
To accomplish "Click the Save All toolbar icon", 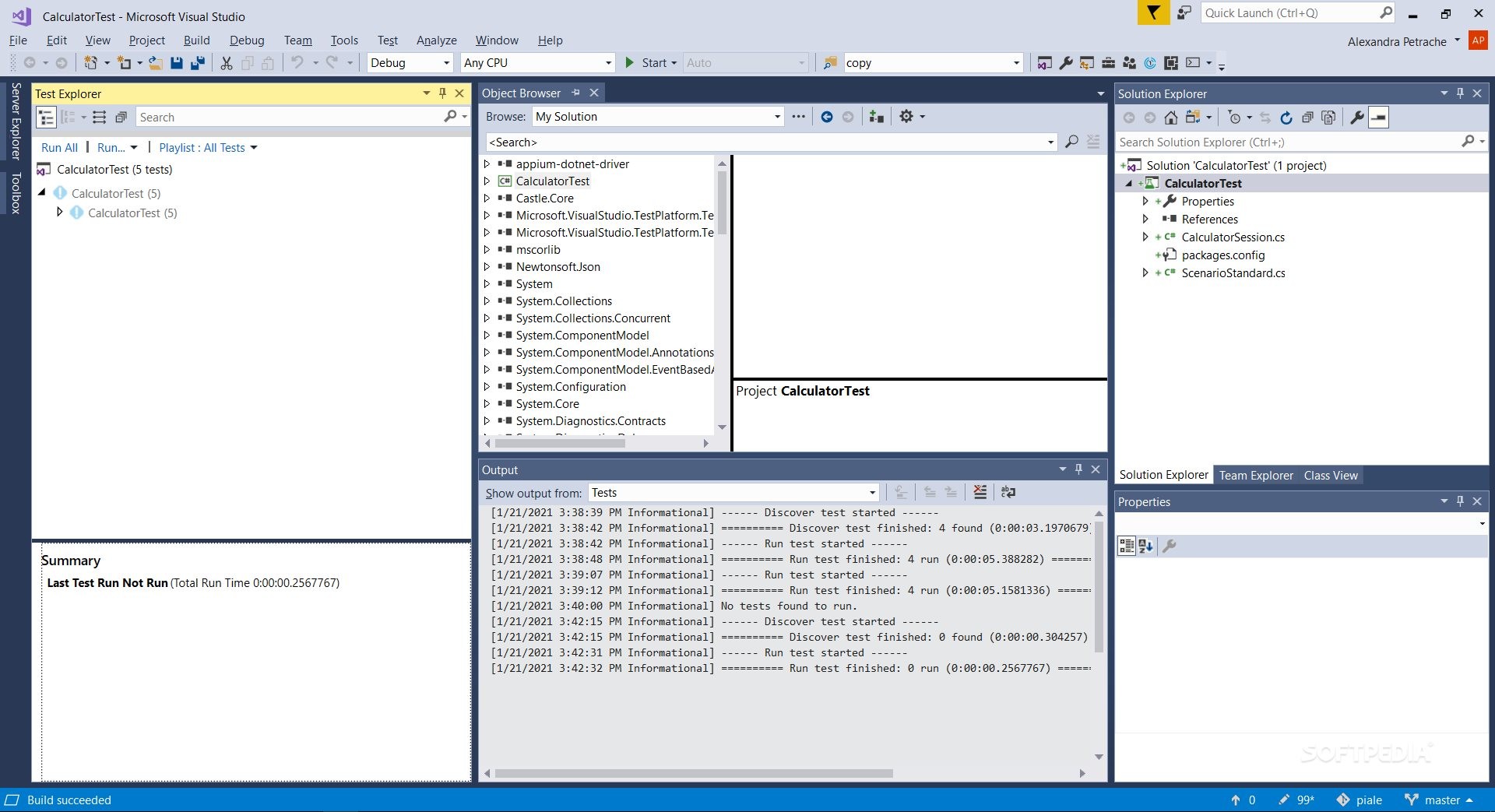I will pos(198,63).
